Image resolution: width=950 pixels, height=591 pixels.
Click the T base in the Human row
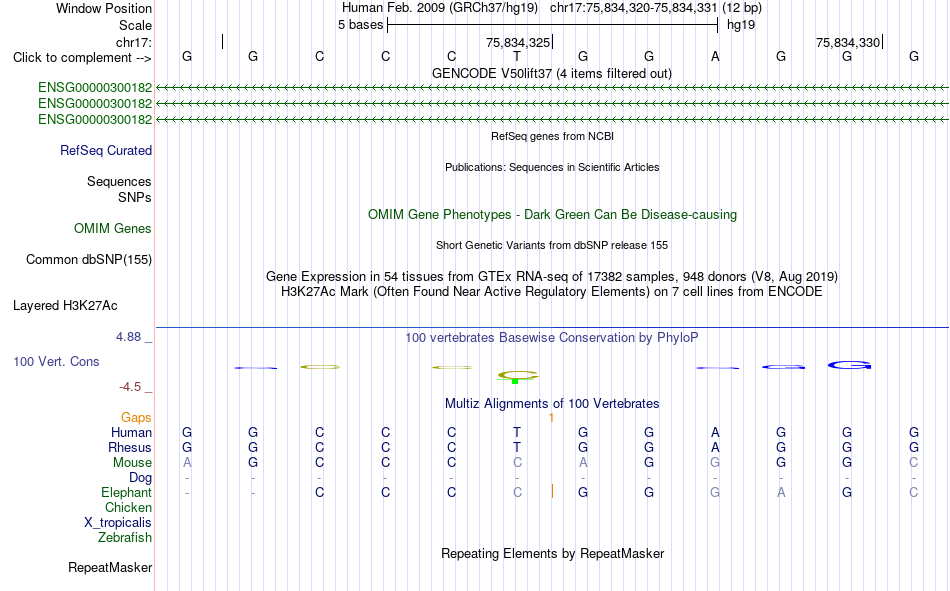pyautogui.click(x=517, y=433)
